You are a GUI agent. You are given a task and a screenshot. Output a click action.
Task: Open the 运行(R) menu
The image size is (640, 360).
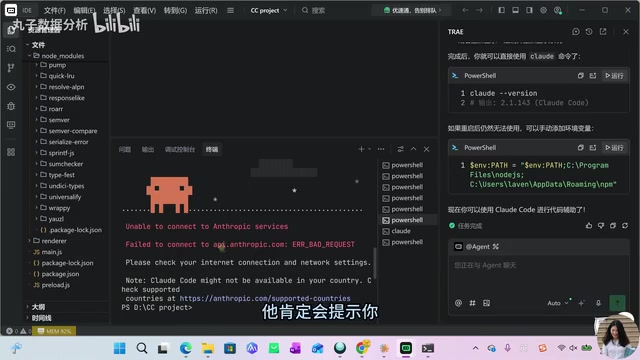click(x=206, y=10)
